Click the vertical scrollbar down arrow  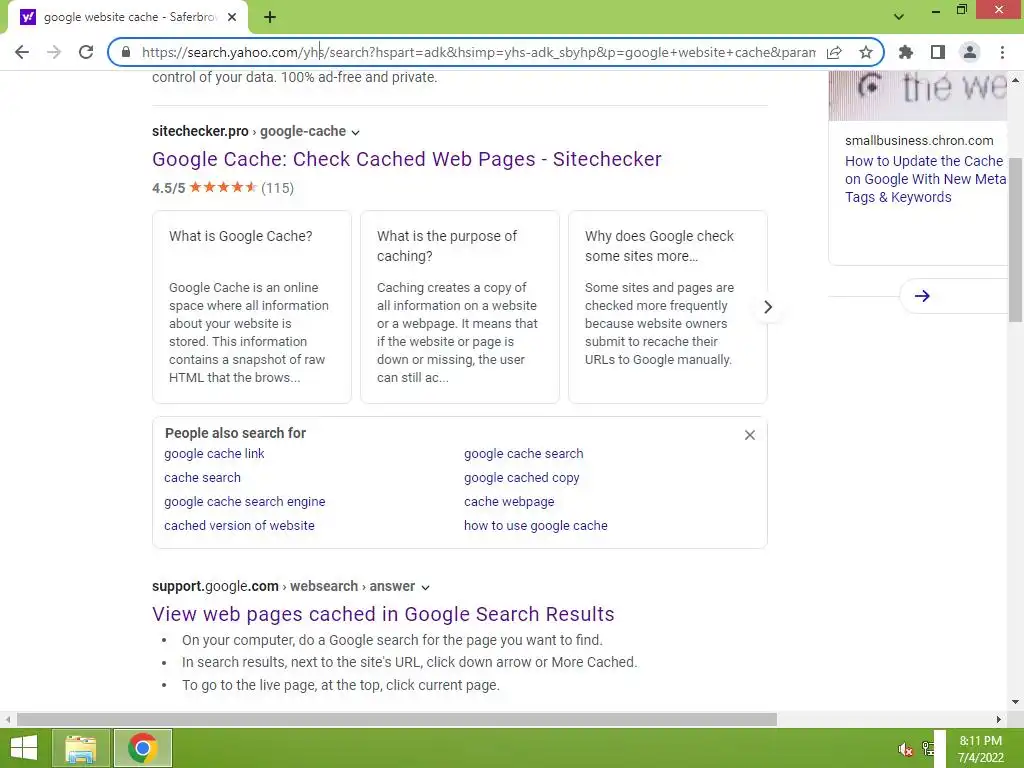(x=1015, y=702)
